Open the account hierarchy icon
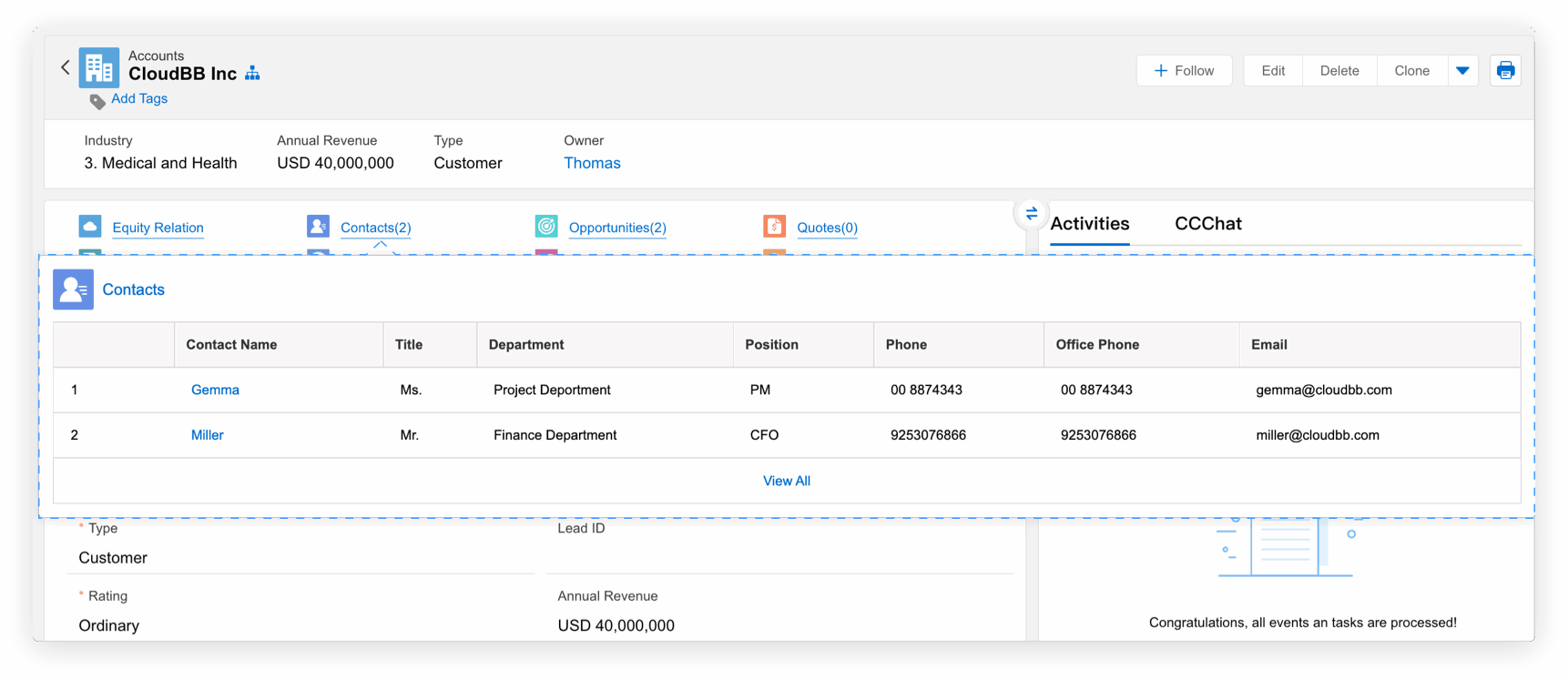The height and width of the screenshot is (680, 1568). coord(252,74)
